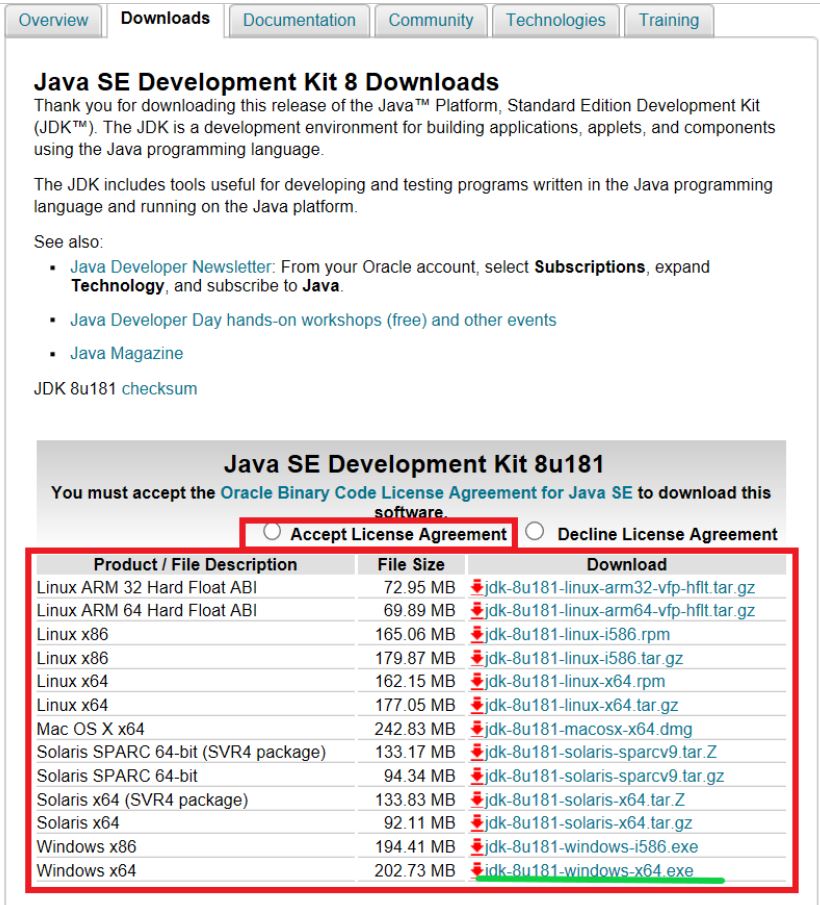This screenshot has height=905, width=820.
Task: Download jdk-8u181-solaris-sparcv9.tar.gz file link
Action: [604, 776]
